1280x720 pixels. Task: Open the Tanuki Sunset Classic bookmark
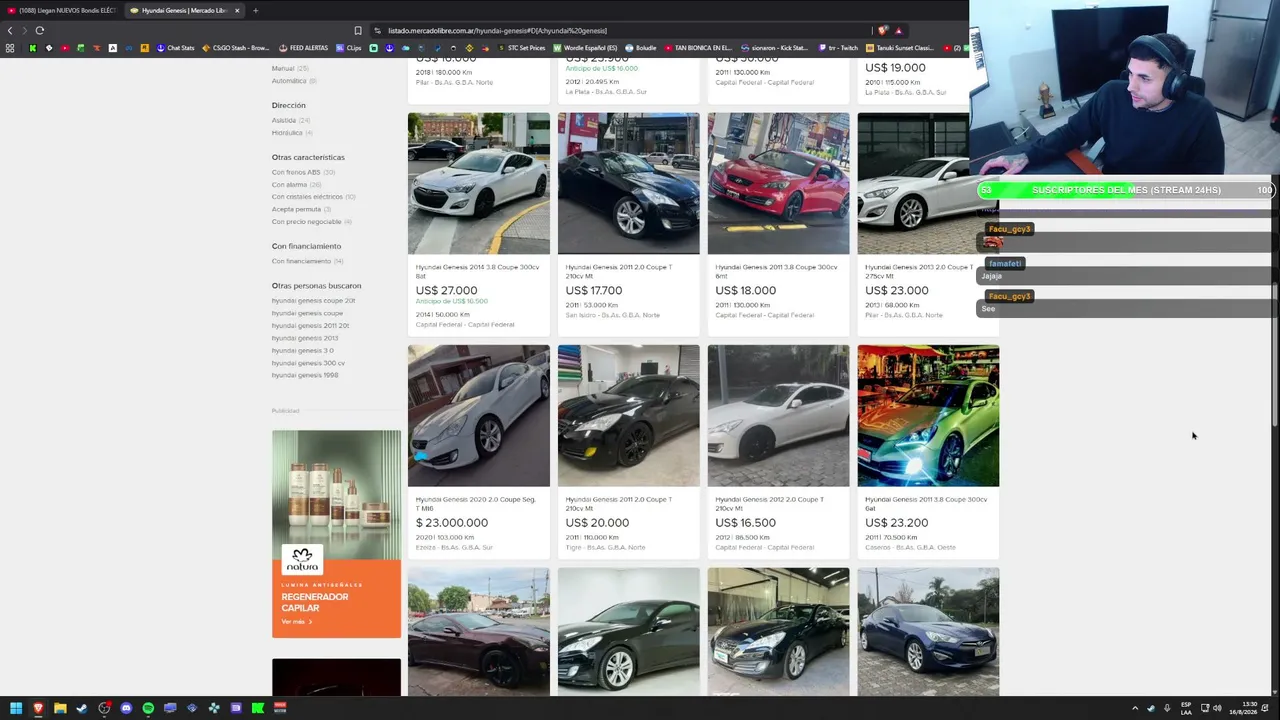coord(900,48)
